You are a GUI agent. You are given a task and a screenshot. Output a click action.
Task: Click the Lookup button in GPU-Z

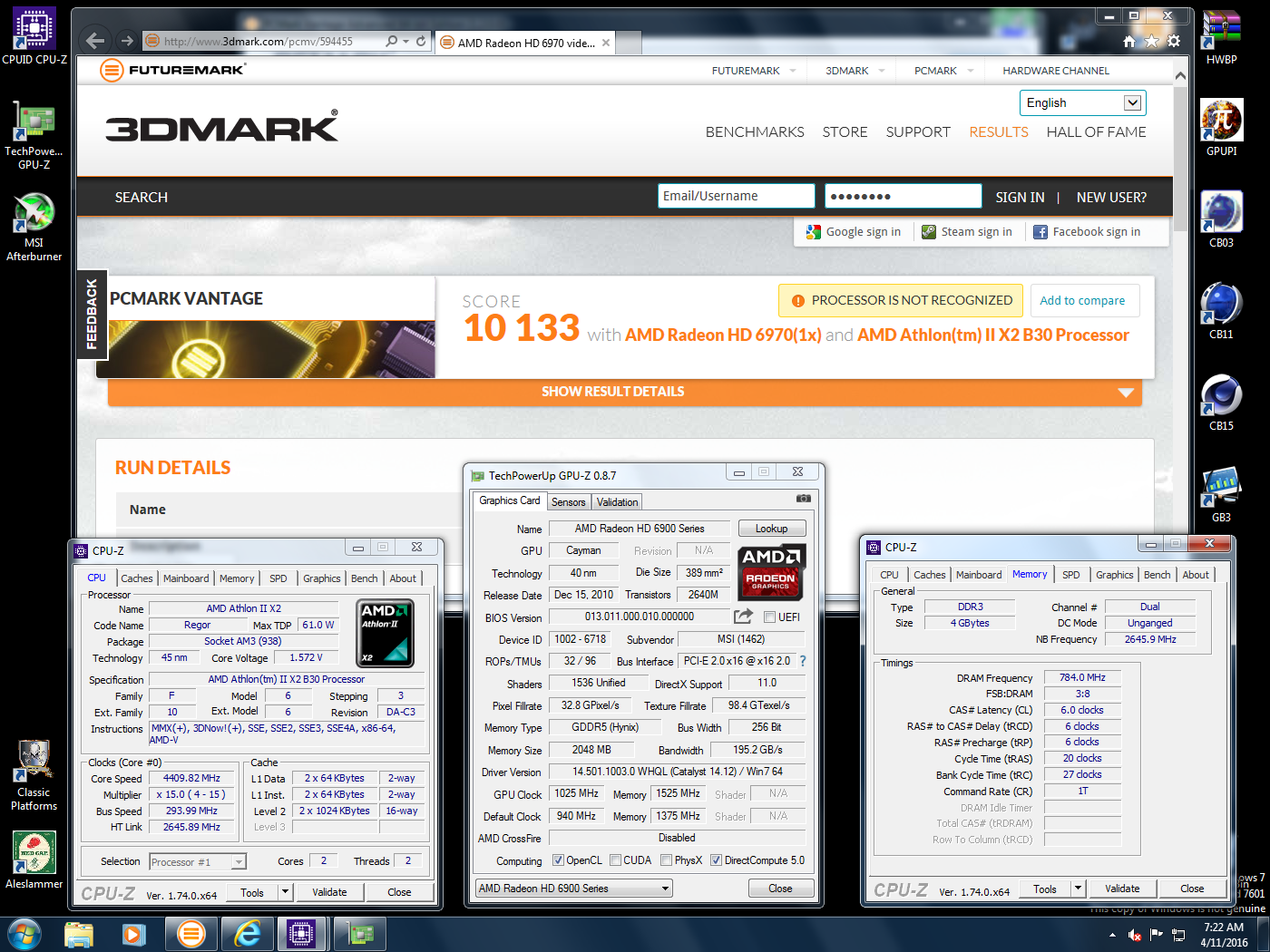point(771,529)
